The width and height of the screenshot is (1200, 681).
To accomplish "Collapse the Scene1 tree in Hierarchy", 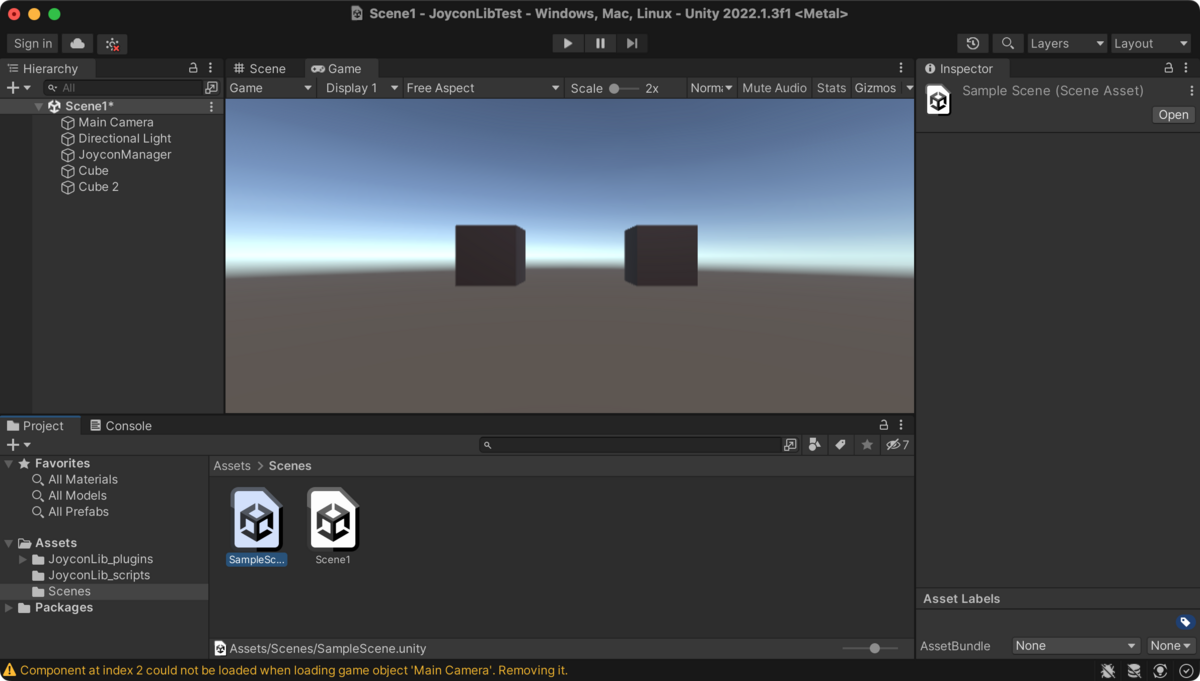I will tap(39, 106).
